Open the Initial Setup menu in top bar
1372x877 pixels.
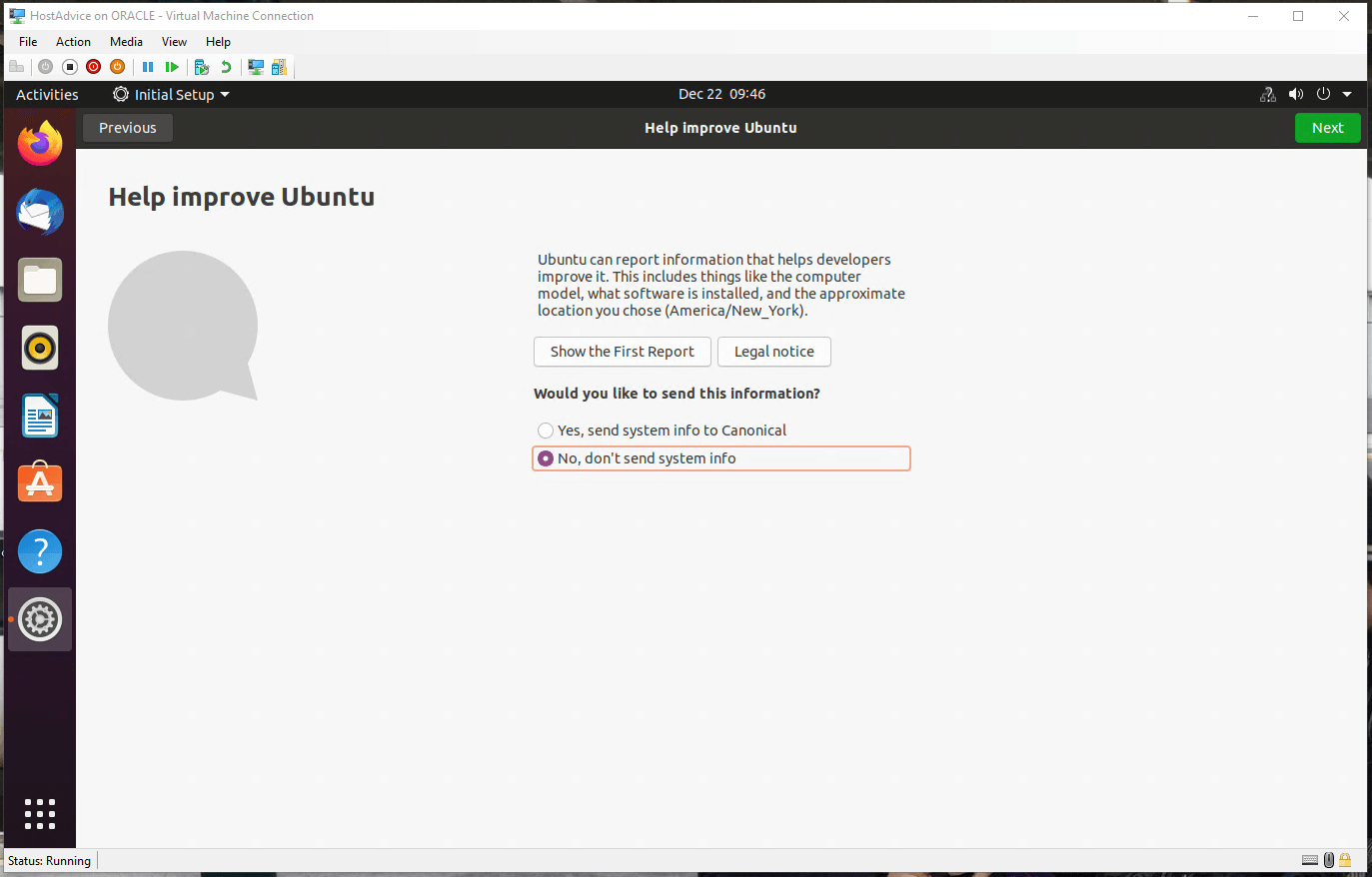pos(170,94)
